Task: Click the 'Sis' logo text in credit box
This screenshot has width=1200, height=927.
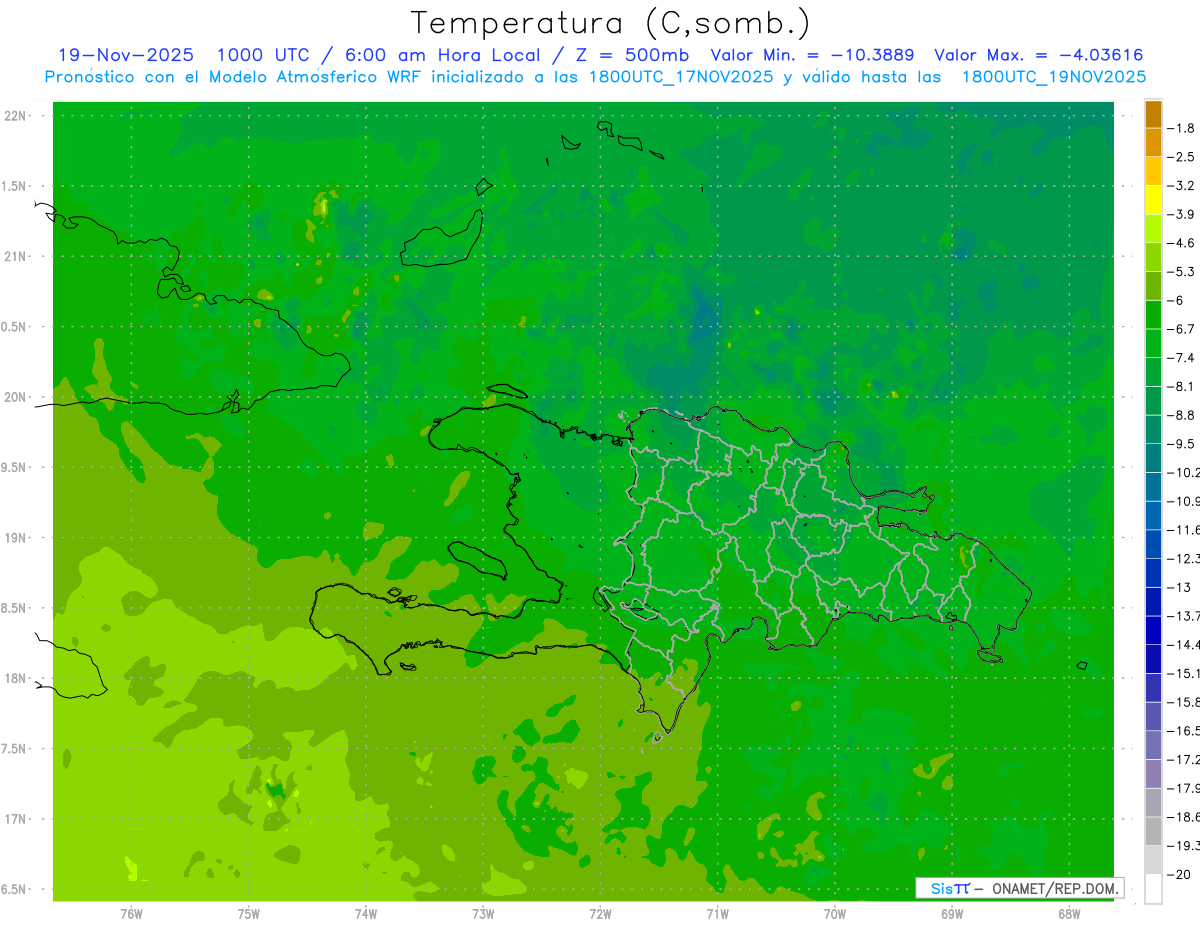Action: pyautogui.click(x=941, y=888)
